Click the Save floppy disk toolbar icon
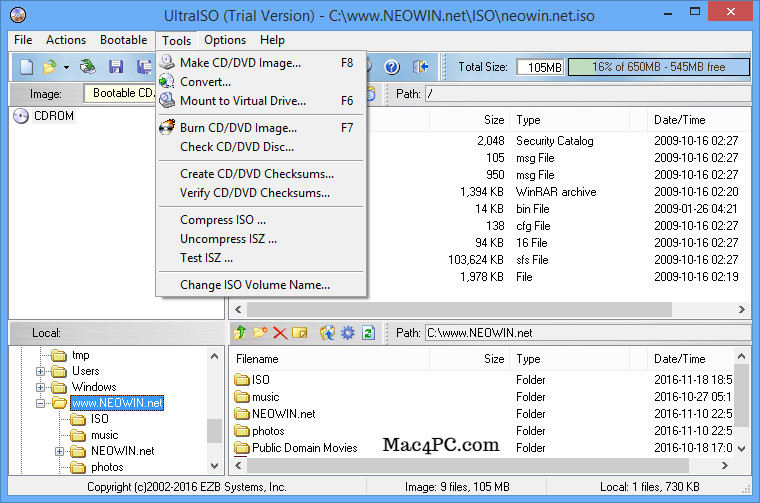The image size is (760, 503). pyautogui.click(x=116, y=67)
